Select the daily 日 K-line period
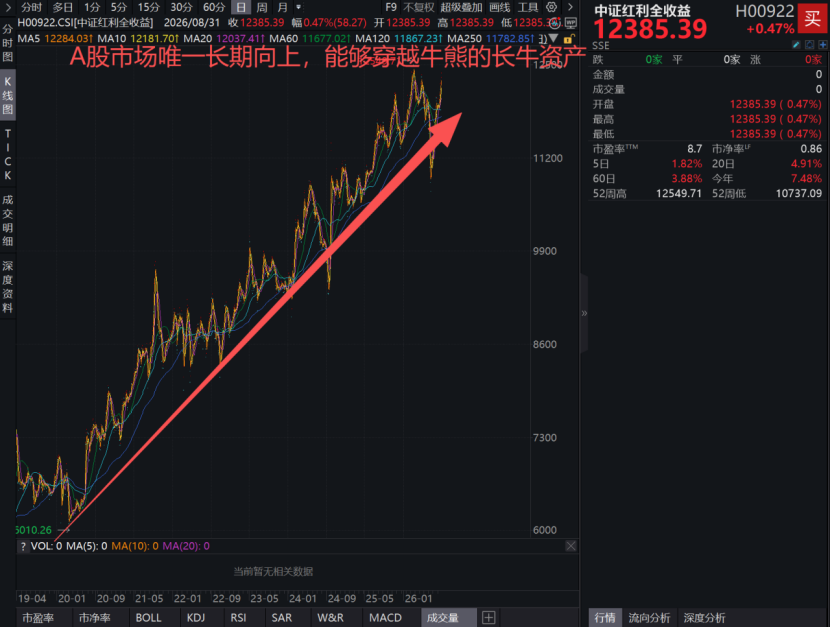Image resolution: width=830 pixels, height=628 pixels. click(241, 7)
